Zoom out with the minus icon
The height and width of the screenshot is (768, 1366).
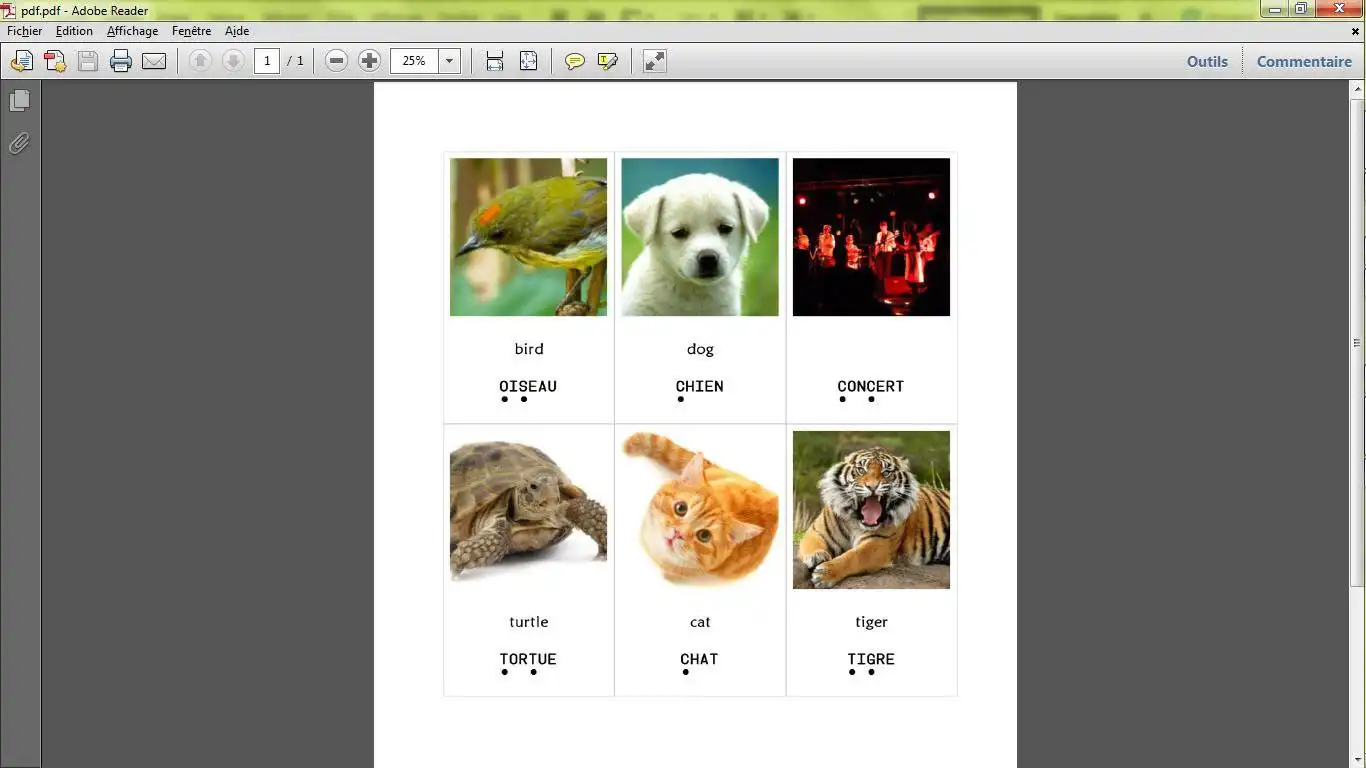point(336,60)
